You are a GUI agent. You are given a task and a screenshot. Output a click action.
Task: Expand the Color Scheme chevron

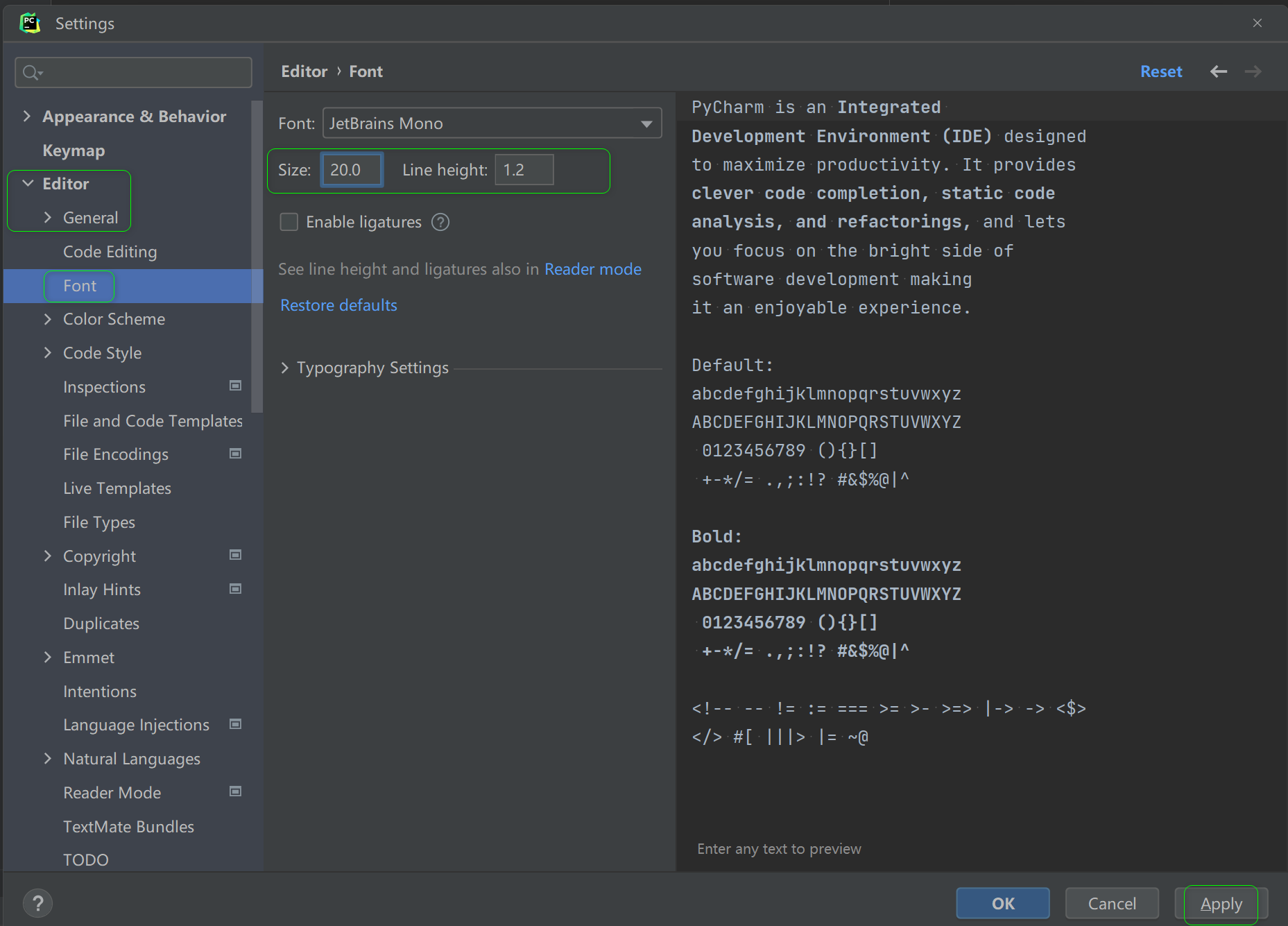pos(47,319)
